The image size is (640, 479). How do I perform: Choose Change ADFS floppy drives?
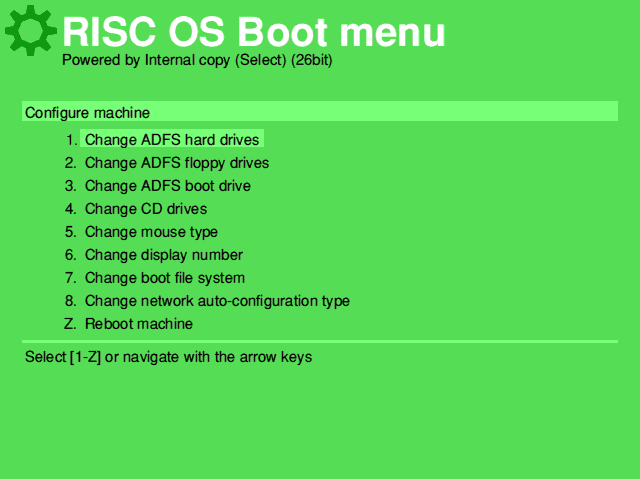[176, 163]
